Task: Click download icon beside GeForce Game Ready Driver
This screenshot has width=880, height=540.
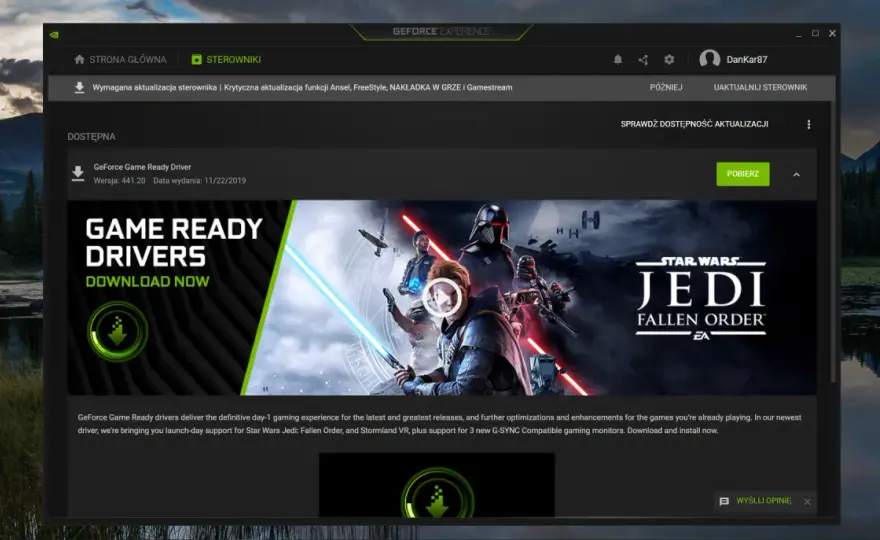Action: click(x=78, y=173)
